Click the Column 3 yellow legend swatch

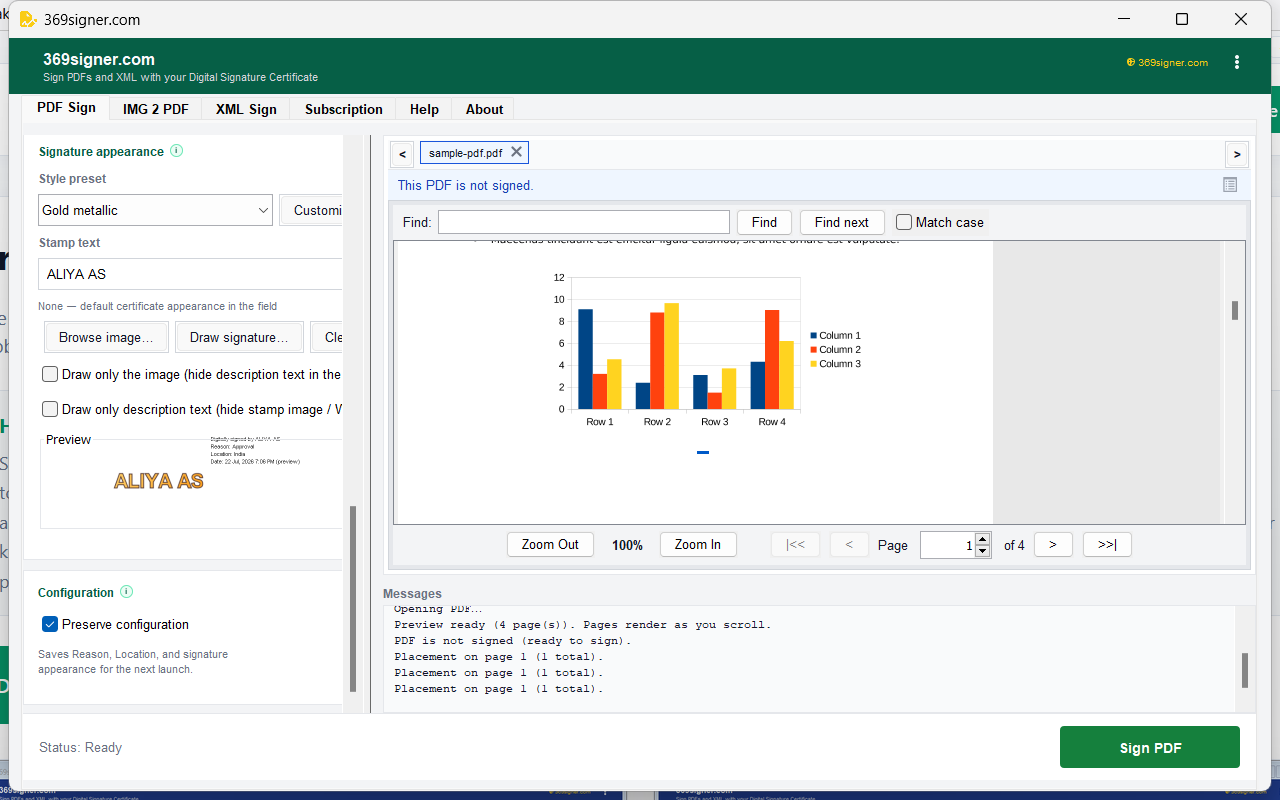[x=814, y=364]
